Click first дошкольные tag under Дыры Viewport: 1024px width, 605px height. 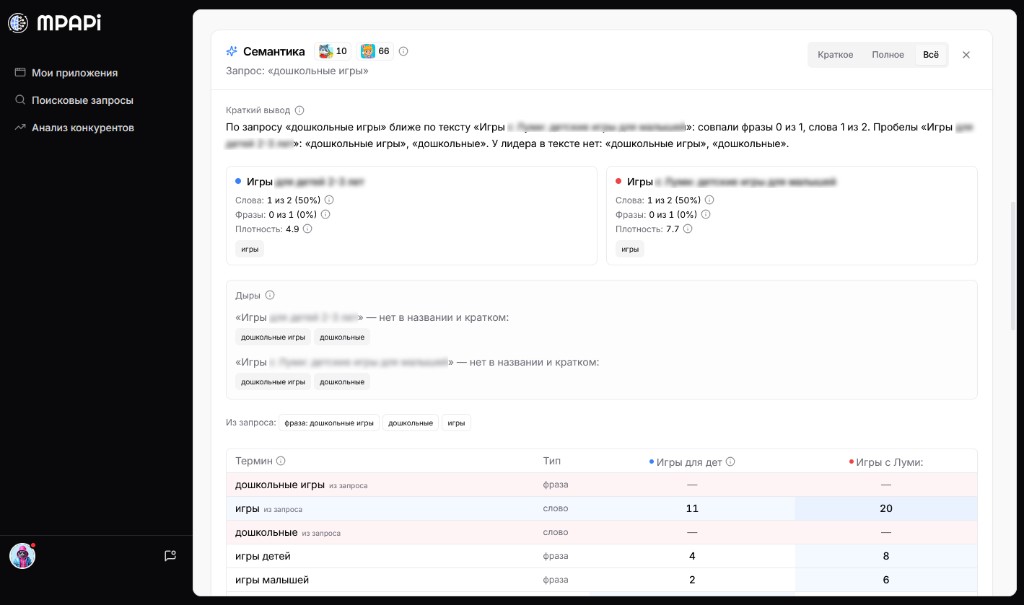tap(342, 337)
